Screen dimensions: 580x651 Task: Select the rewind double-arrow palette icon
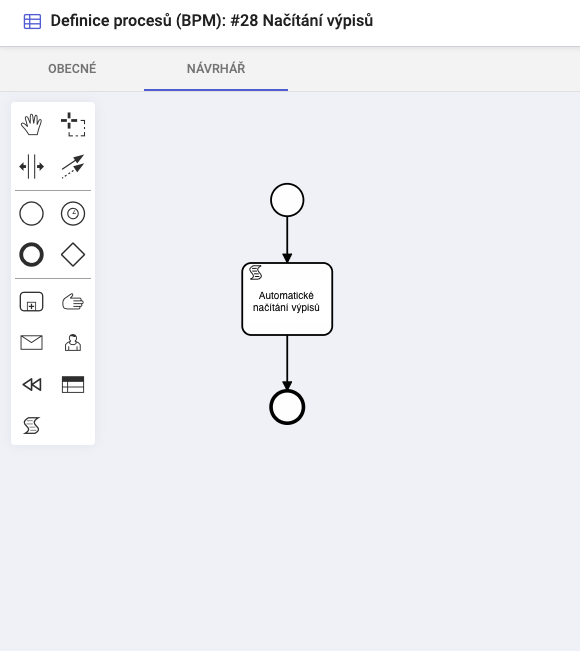coord(32,384)
